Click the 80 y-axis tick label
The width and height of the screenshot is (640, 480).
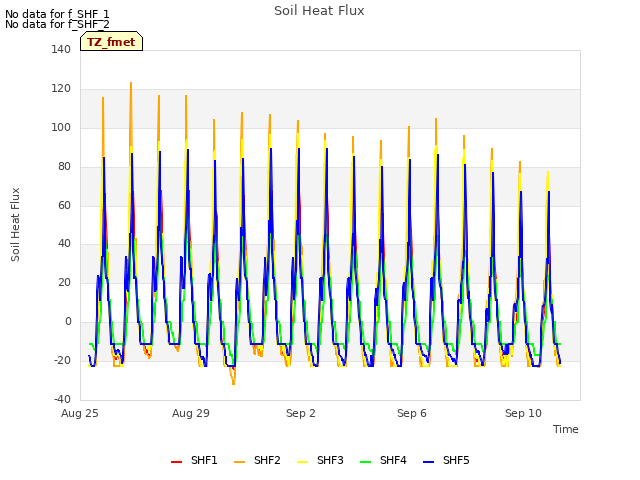click(x=64, y=167)
